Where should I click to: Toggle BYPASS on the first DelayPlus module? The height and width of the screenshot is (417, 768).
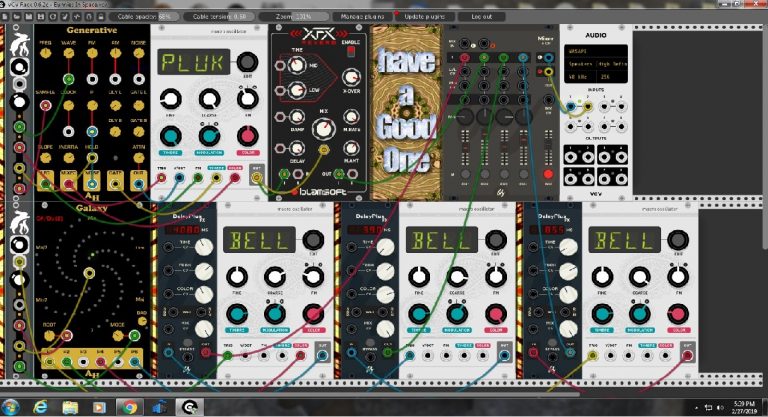coord(187,344)
